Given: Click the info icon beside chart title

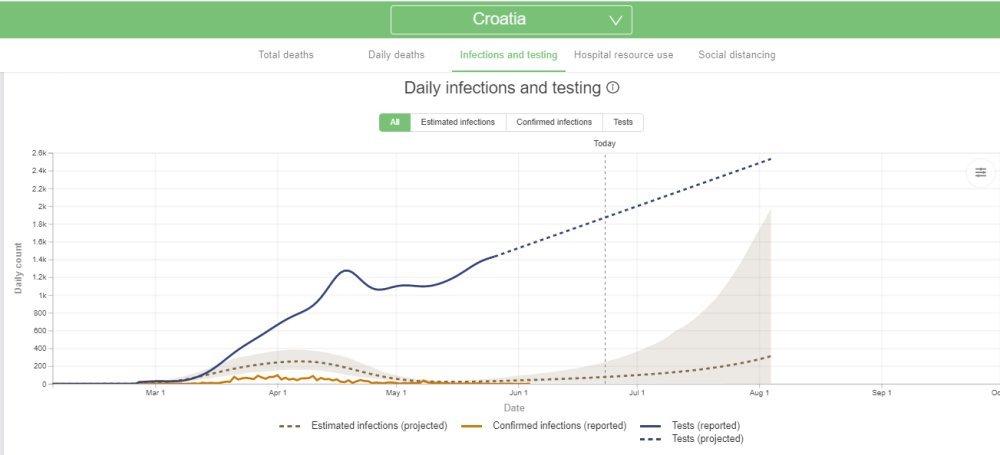Looking at the screenshot, I should click(x=613, y=88).
